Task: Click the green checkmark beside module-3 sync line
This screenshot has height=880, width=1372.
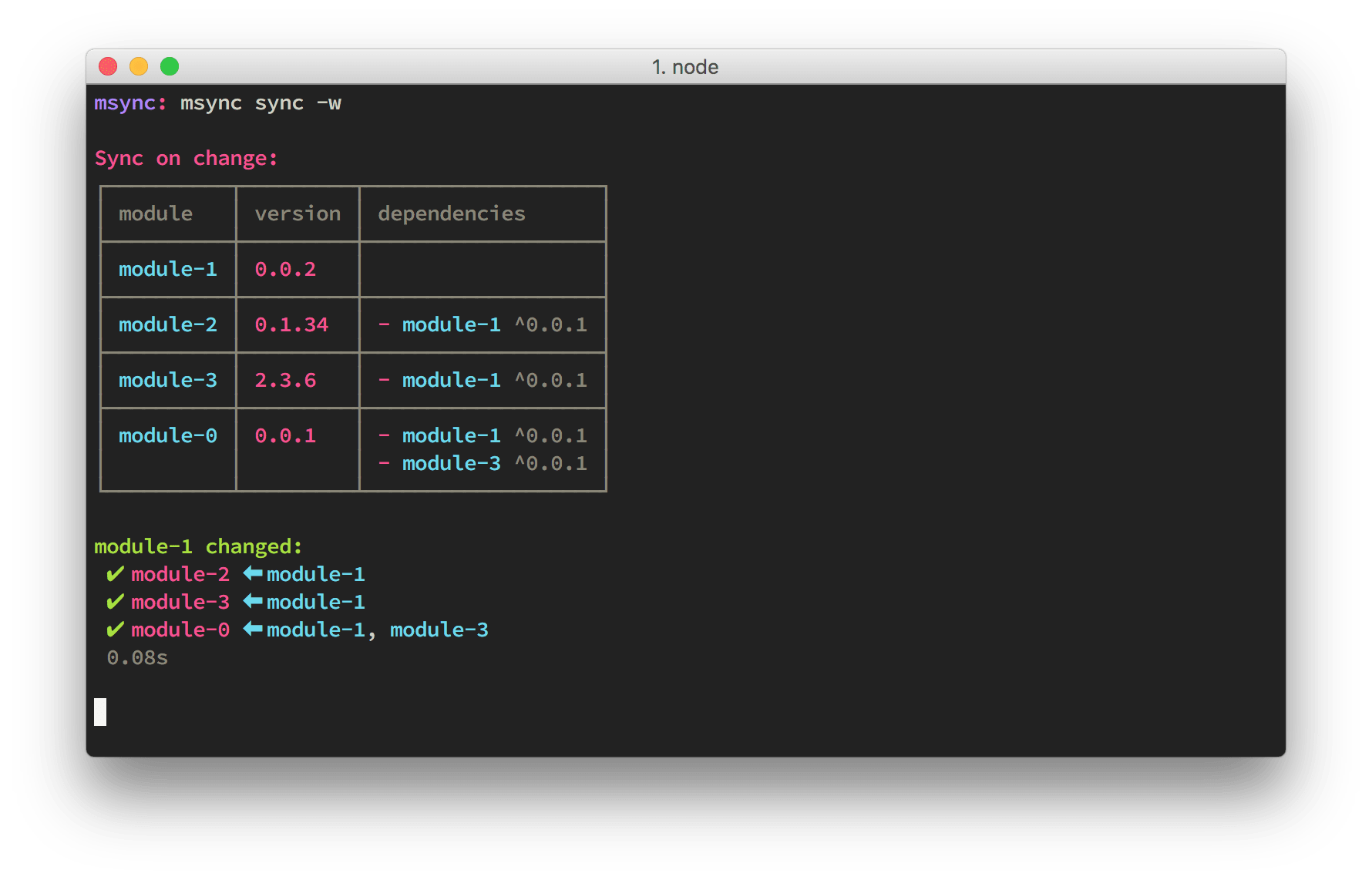Action: pyautogui.click(x=116, y=602)
